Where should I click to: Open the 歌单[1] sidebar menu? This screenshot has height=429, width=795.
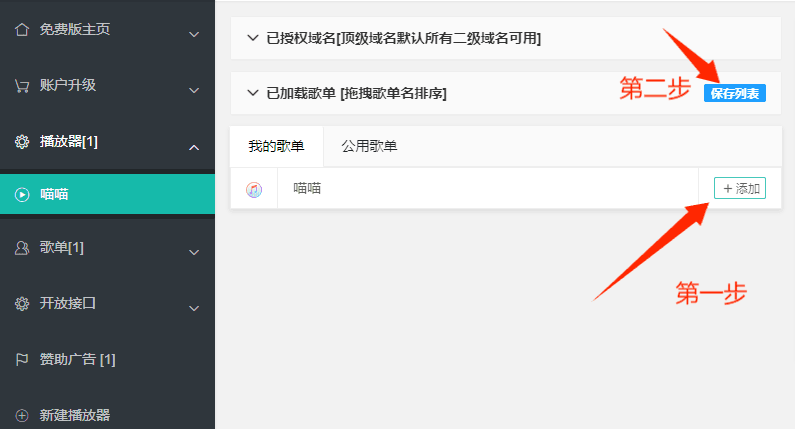point(107,247)
